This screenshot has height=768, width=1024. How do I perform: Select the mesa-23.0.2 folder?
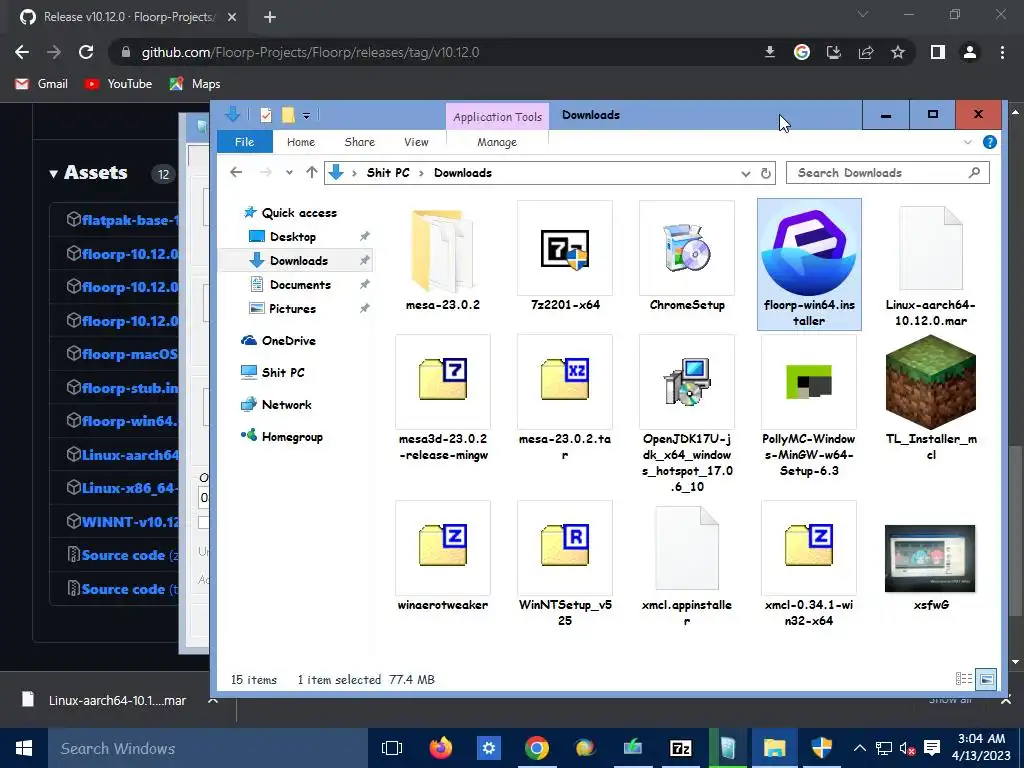443,258
